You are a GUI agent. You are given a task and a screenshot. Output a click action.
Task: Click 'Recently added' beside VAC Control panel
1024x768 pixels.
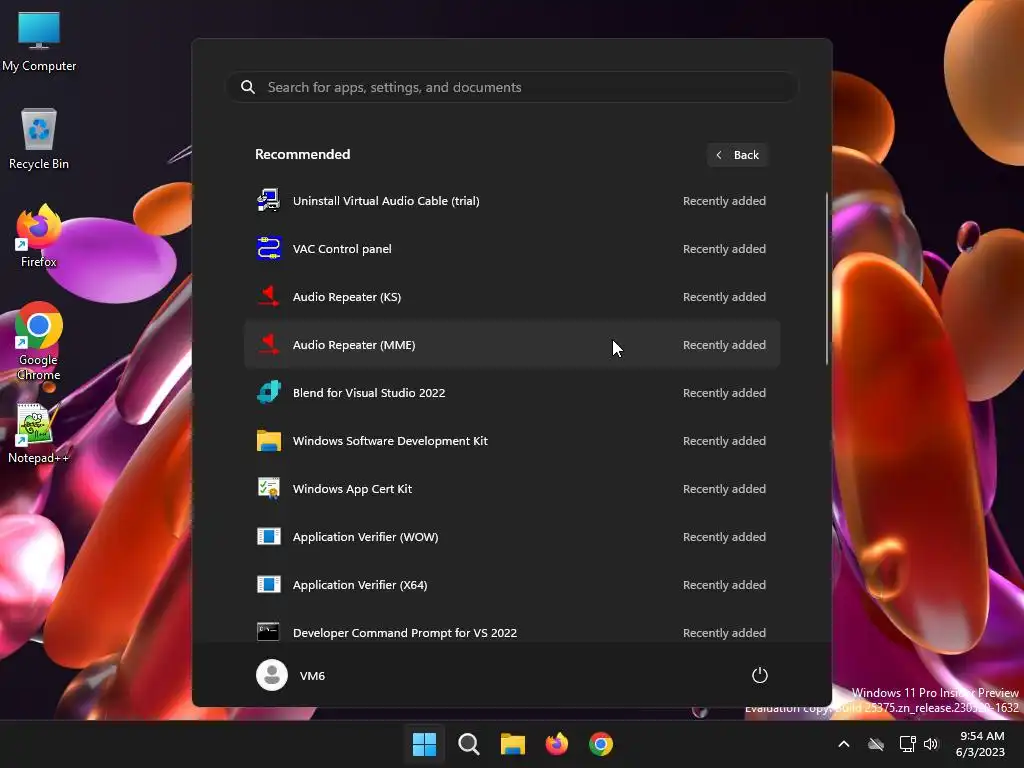pyautogui.click(x=724, y=249)
